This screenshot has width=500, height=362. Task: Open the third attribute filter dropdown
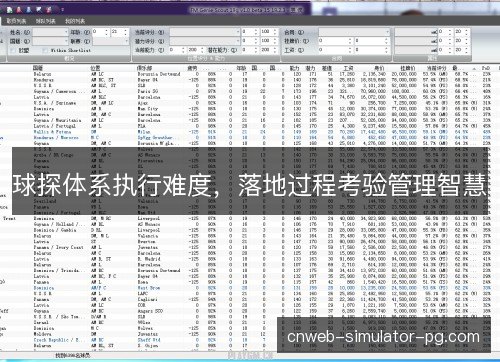point(416,50)
